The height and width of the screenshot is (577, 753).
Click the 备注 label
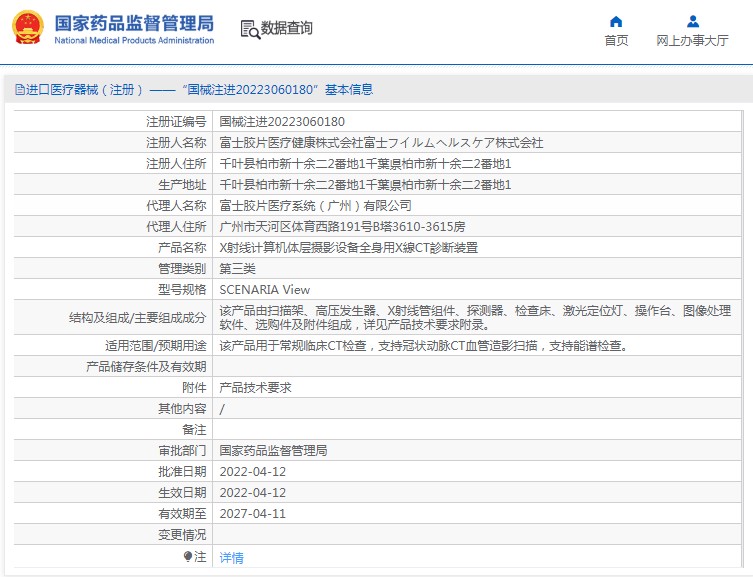tap(194, 430)
